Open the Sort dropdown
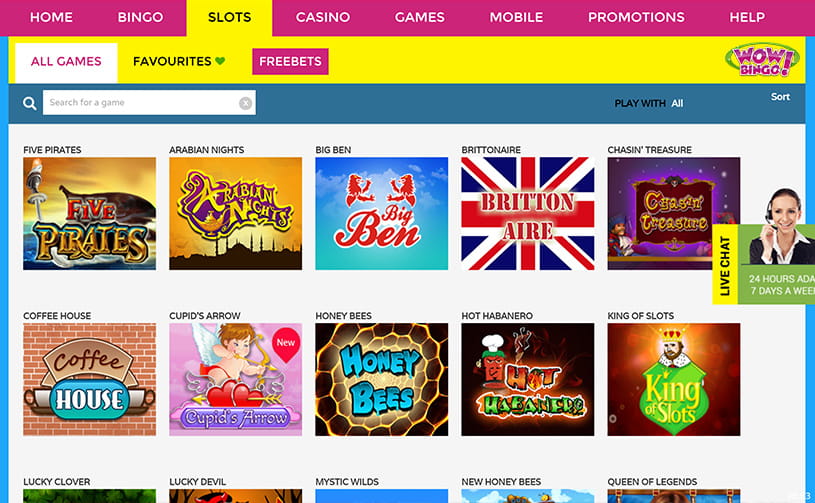Screen dimensions: 815x503 pyautogui.click(x=780, y=97)
